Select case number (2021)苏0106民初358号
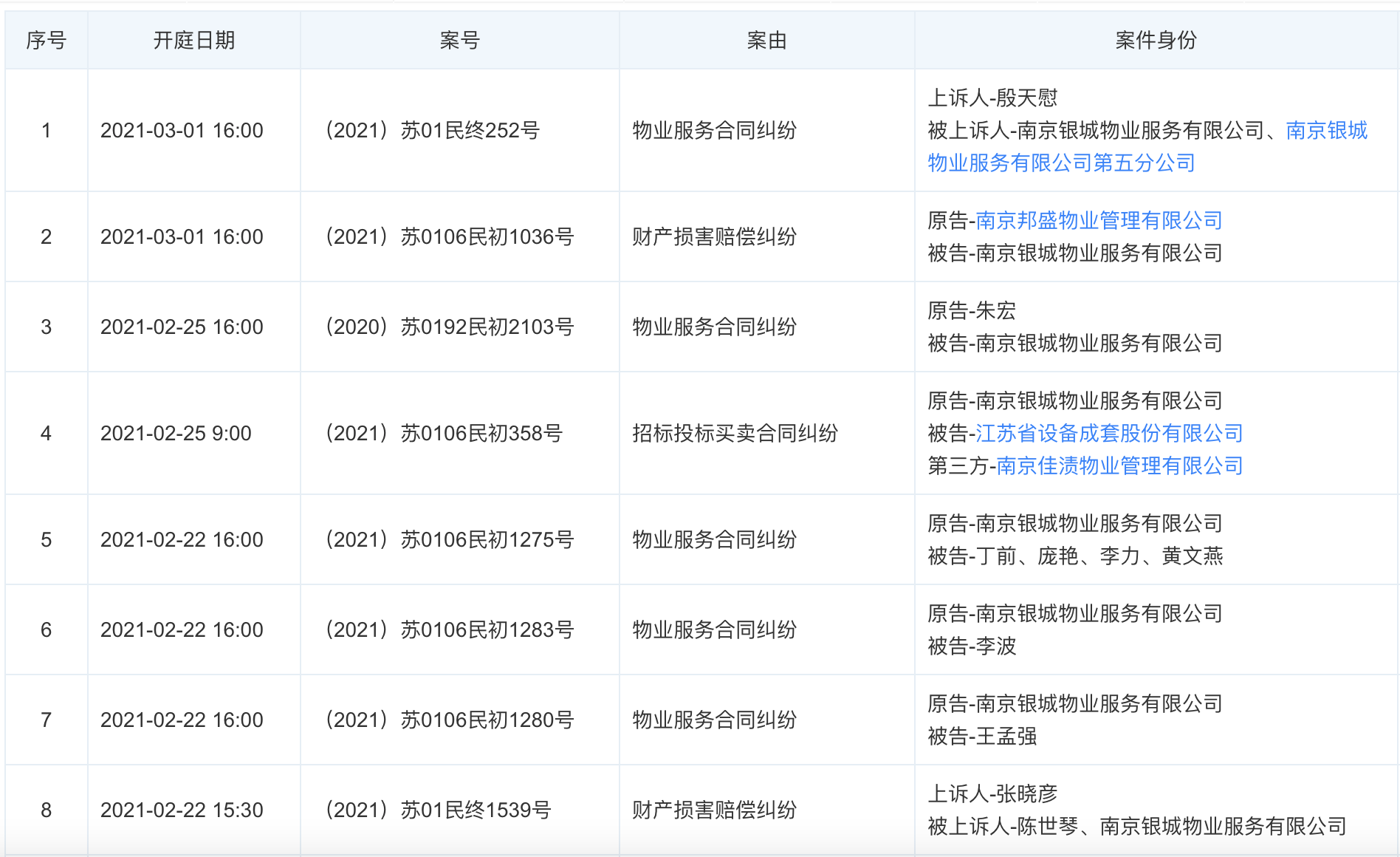 443,433
